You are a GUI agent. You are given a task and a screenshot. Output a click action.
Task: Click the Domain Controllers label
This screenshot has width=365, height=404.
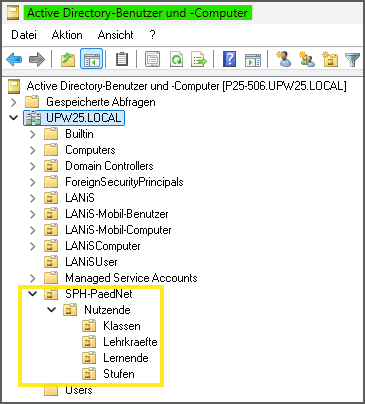109,166
